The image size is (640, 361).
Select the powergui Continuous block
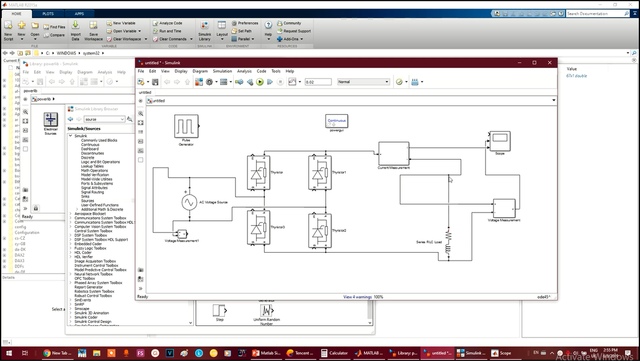[x=337, y=121]
